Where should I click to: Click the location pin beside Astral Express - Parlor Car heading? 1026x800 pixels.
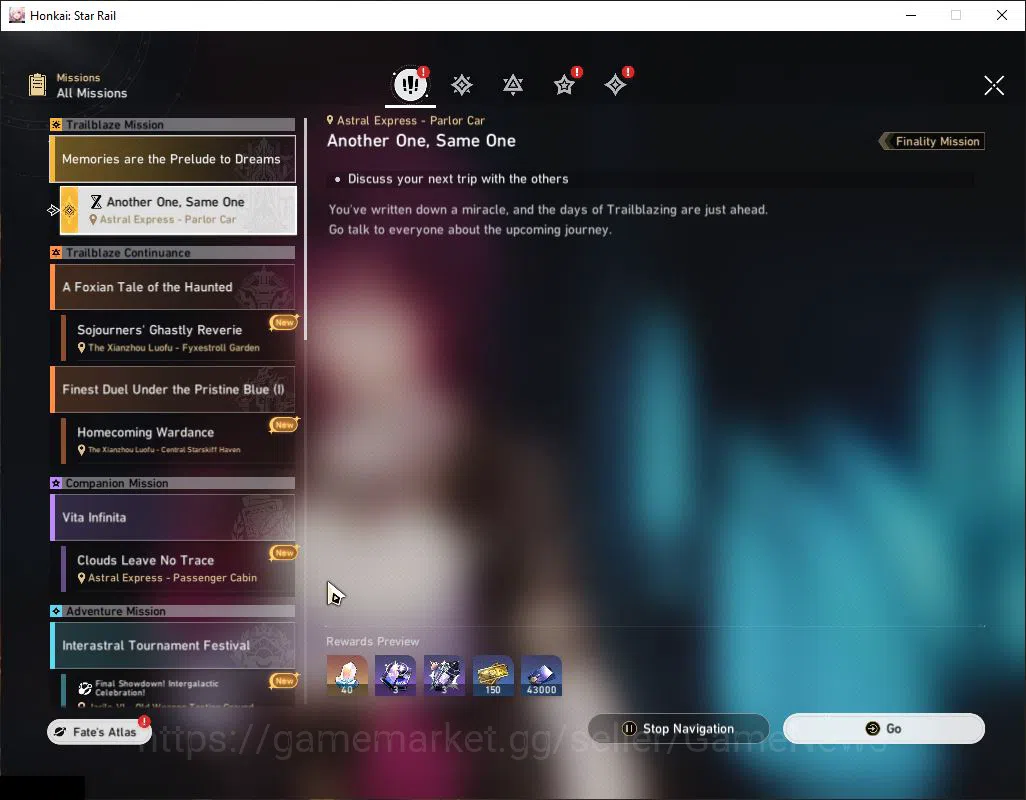click(330, 120)
